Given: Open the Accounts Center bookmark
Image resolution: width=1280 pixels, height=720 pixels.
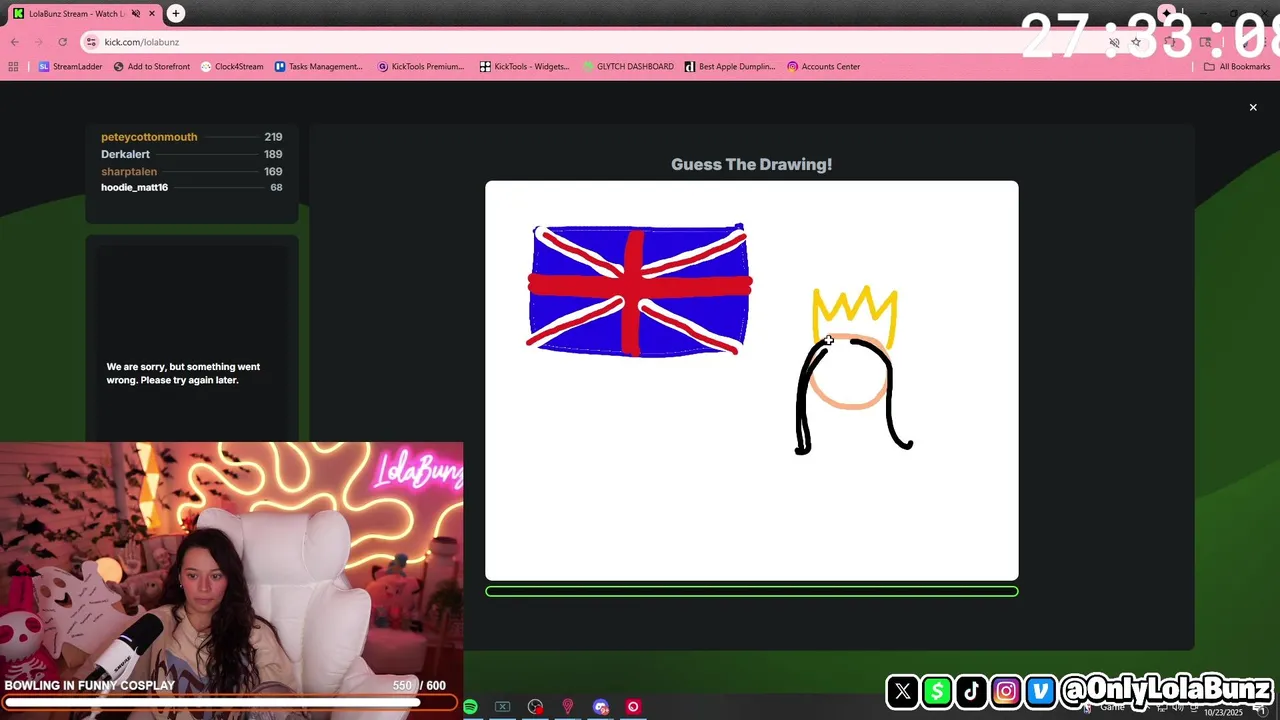Looking at the screenshot, I should 823,67.
